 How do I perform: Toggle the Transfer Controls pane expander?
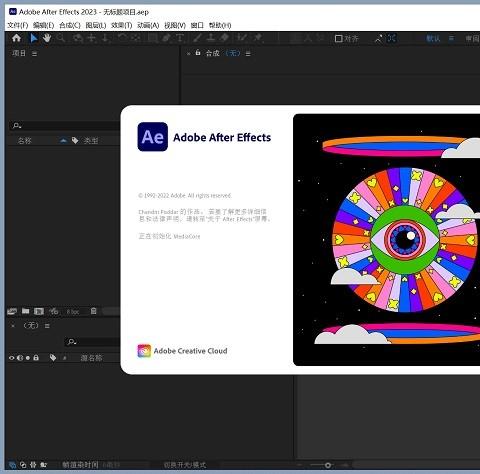tap(23, 464)
